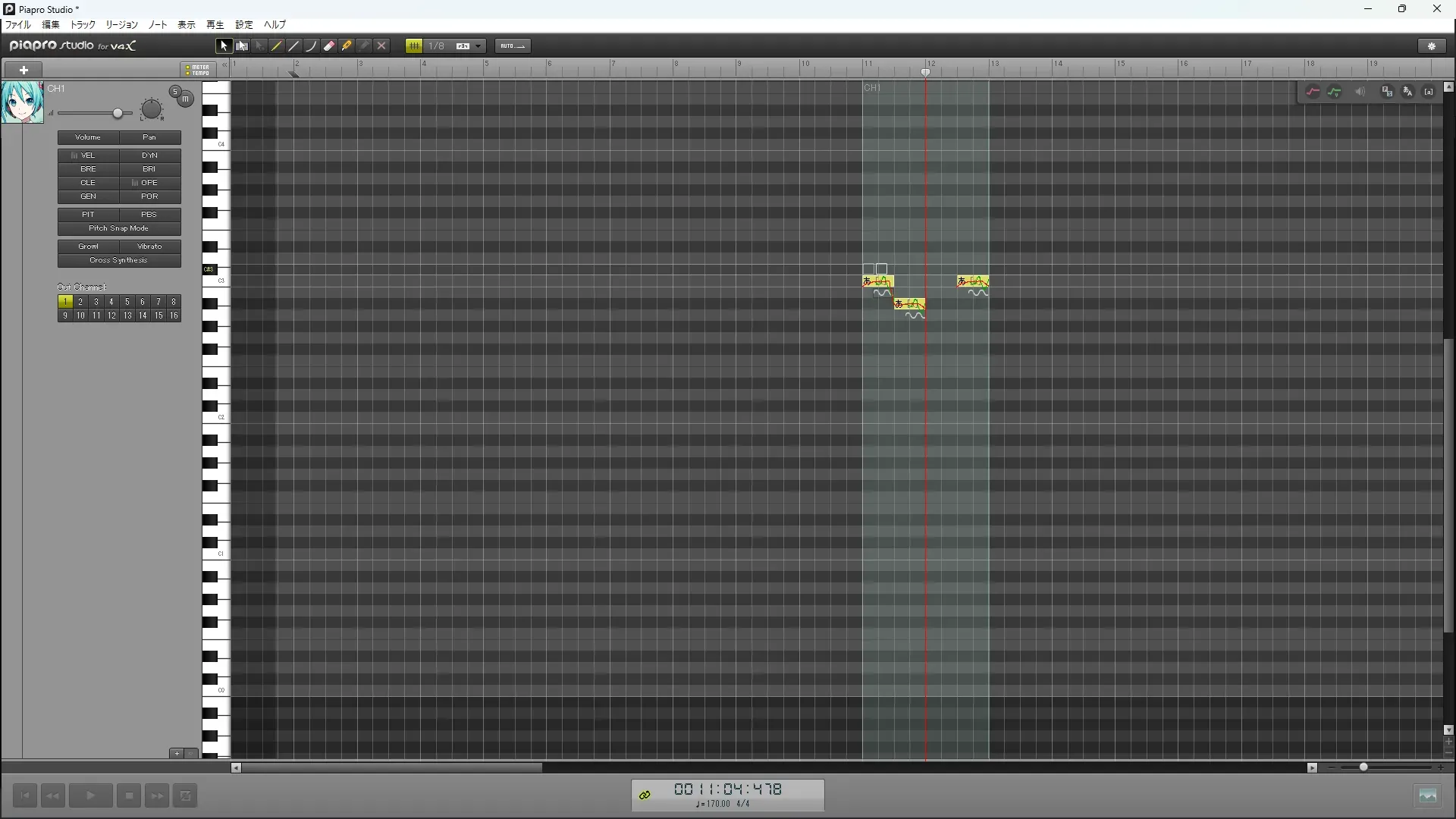The width and height of the screenshot is (1456, 819).
Task: Select the eraser tool
Action: tap(329, 46)
